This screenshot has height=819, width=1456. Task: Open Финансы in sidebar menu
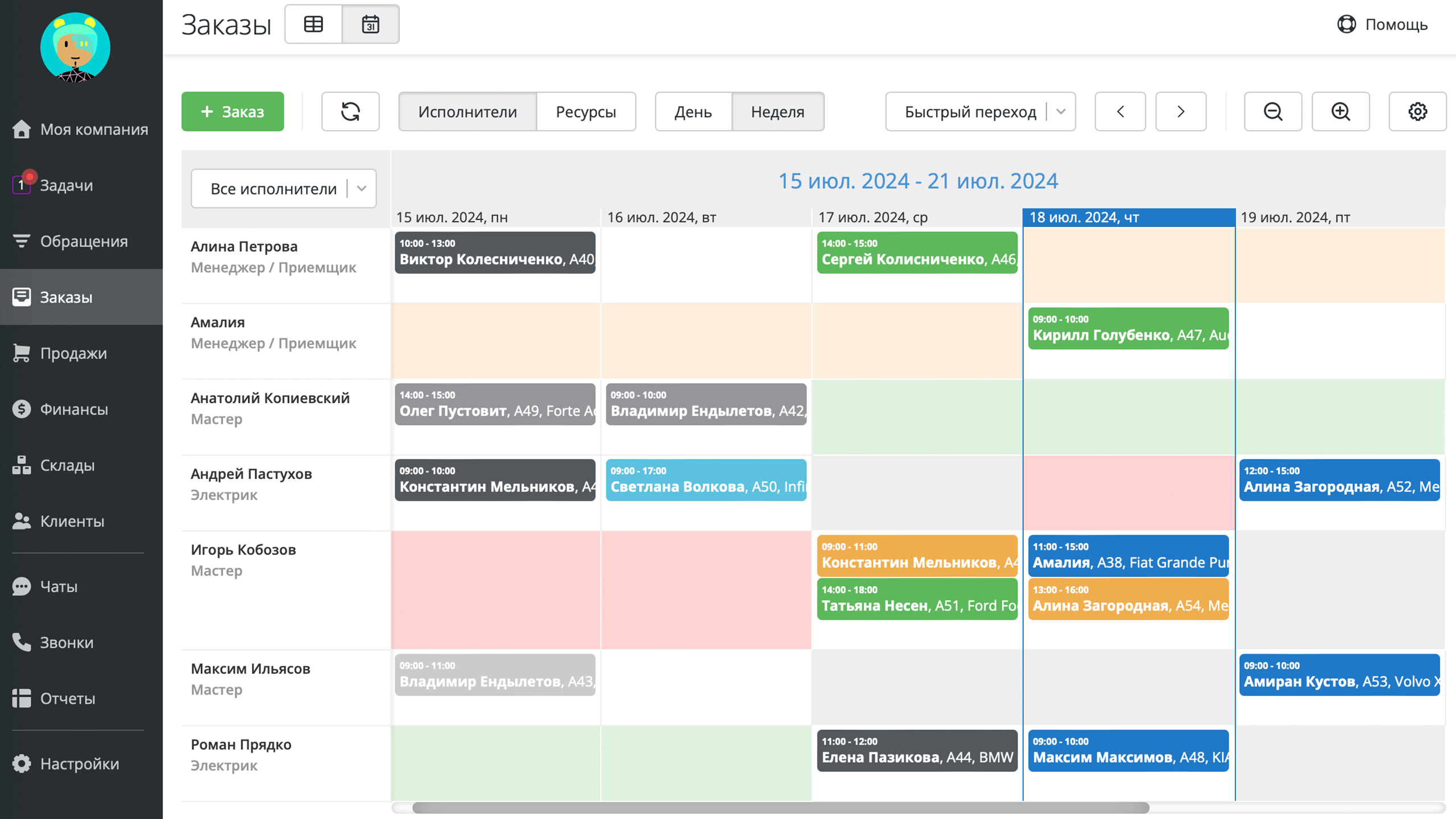point(74,409)
